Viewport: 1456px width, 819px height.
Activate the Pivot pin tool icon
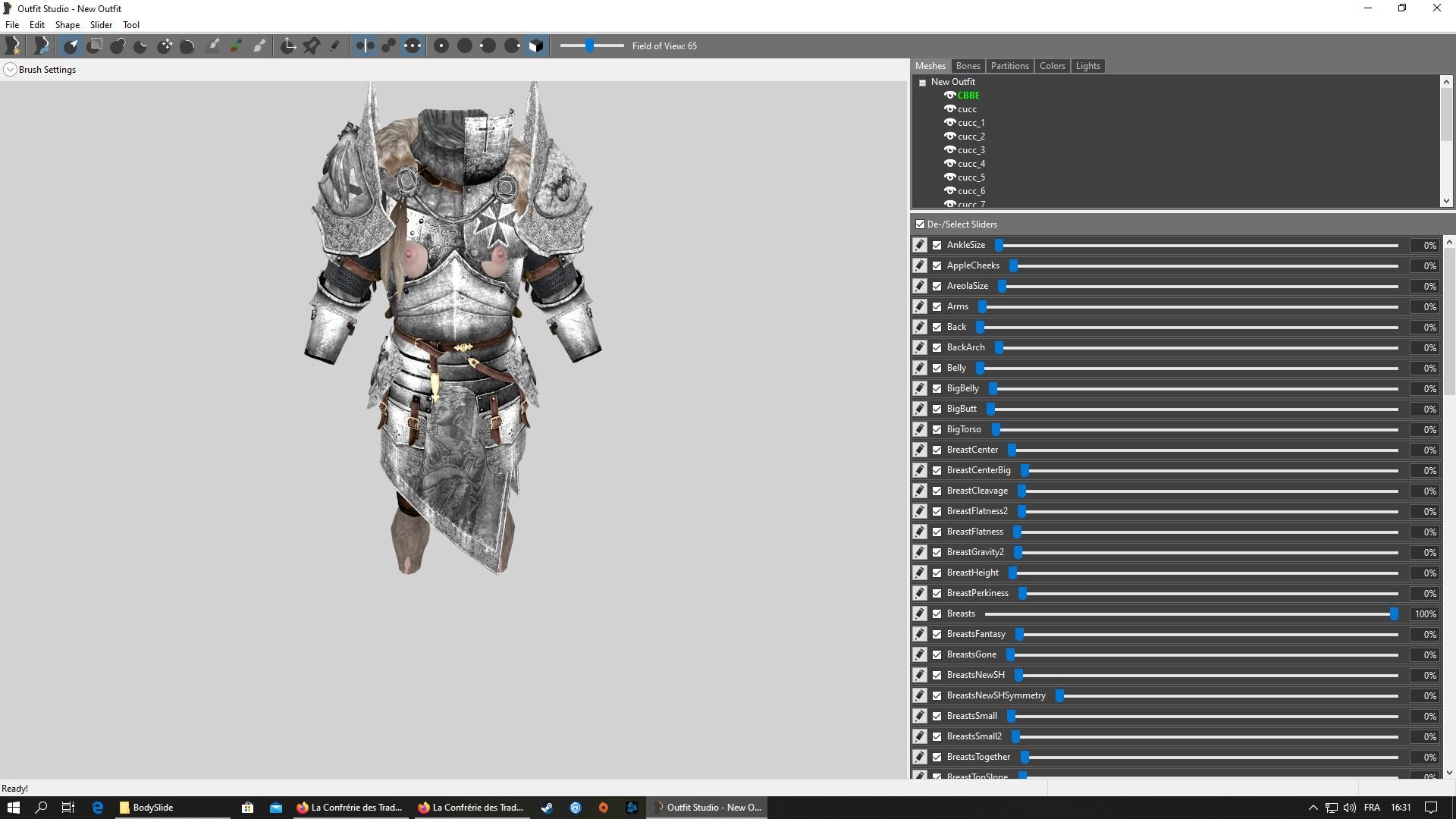[312, 46]
